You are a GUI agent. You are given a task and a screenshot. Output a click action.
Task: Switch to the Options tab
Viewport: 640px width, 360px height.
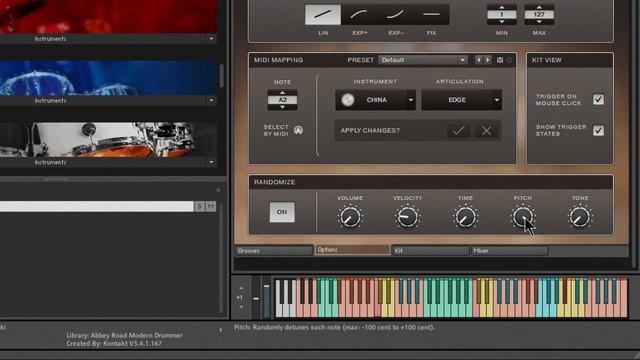click(x=352, y=250)
